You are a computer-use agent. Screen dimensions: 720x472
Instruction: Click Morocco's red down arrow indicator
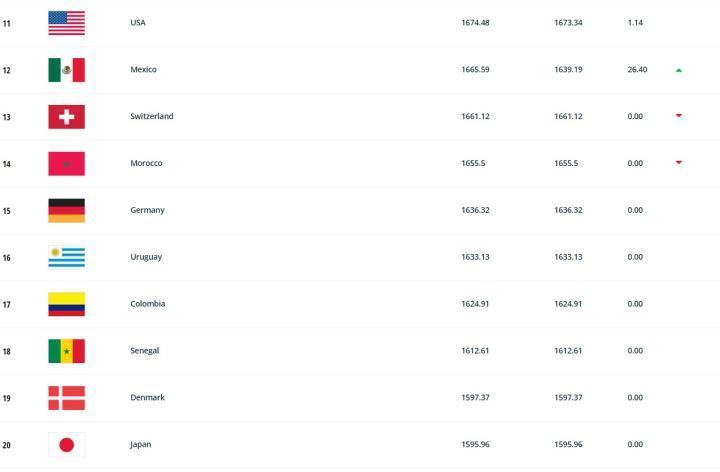click(679, 163)
